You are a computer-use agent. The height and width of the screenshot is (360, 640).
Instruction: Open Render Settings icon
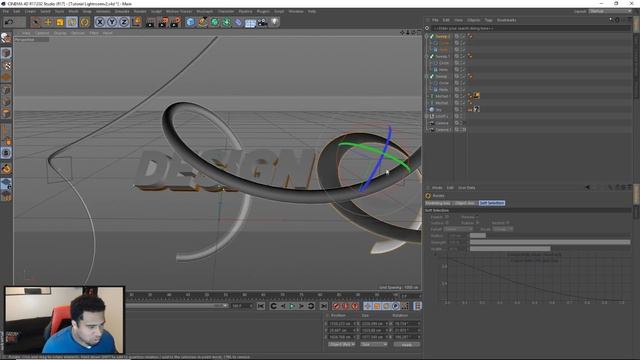(x=176, y=22)
